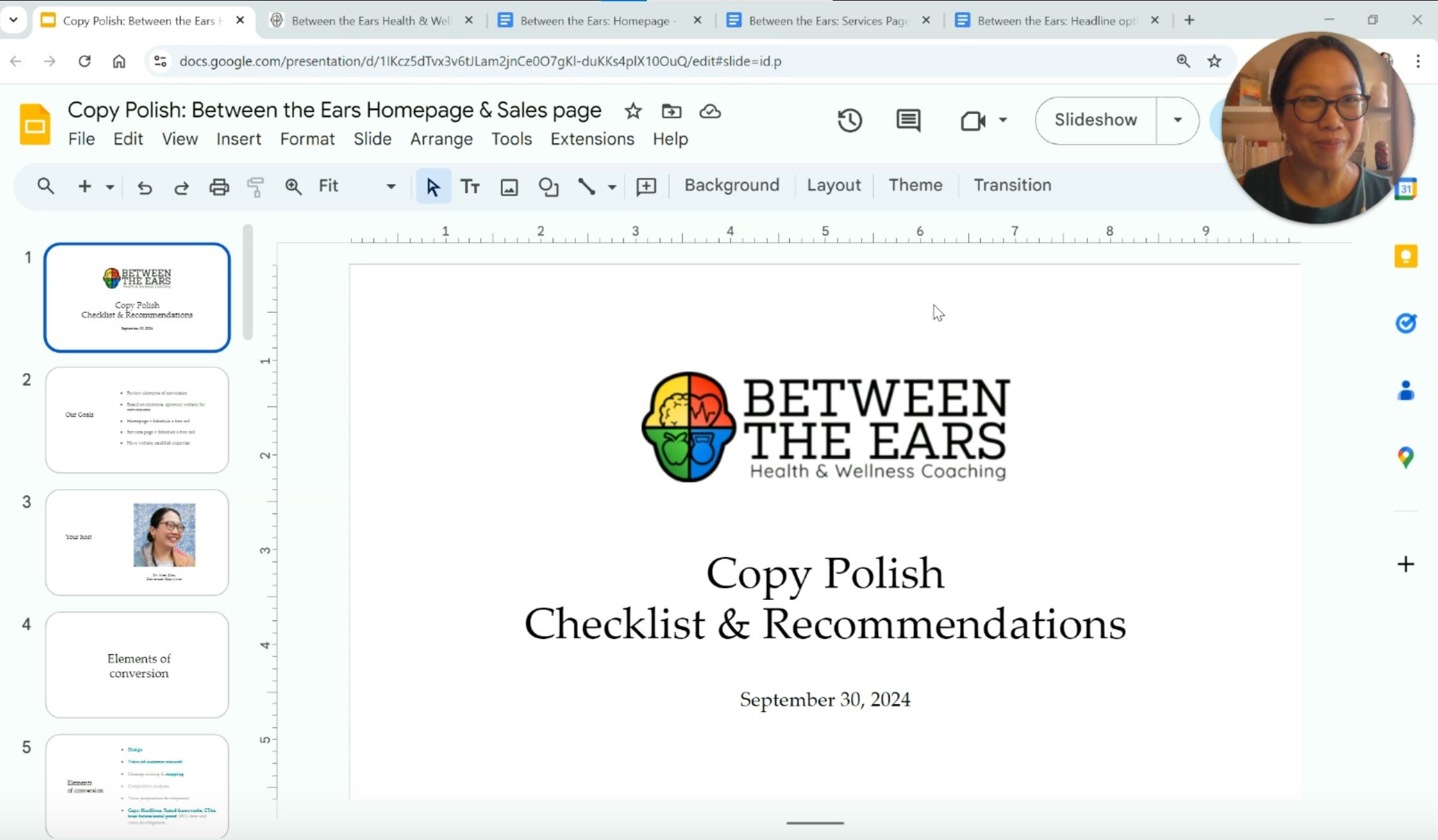Open Contacts side panel
1438x840 pixels.
(x=1406, y=390)
